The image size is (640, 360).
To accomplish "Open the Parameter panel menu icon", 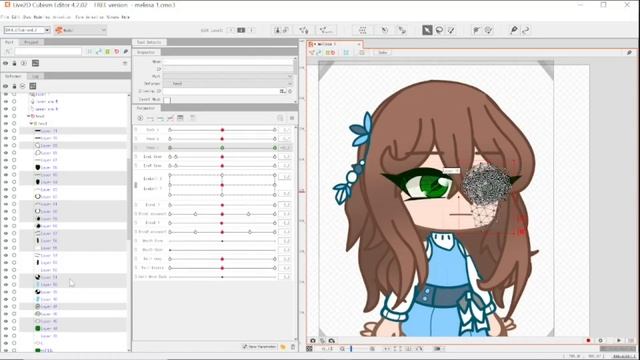I will coord(292,118).
